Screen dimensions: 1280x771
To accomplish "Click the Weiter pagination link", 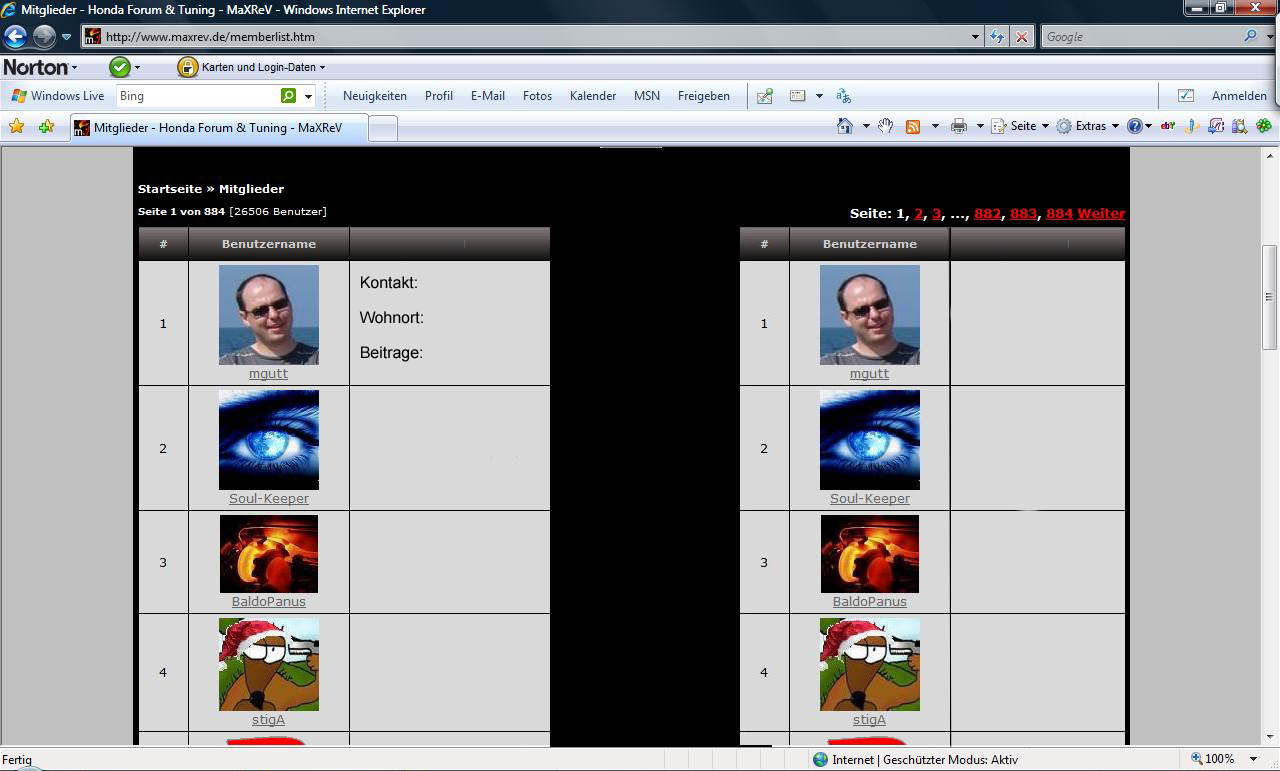I will point(1101,213).
